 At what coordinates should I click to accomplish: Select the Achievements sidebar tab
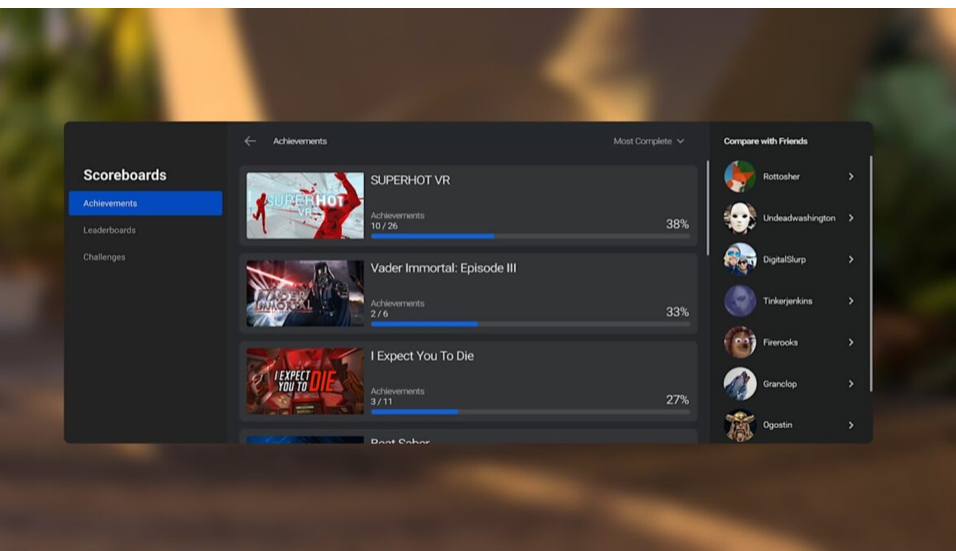pos(145,203)
